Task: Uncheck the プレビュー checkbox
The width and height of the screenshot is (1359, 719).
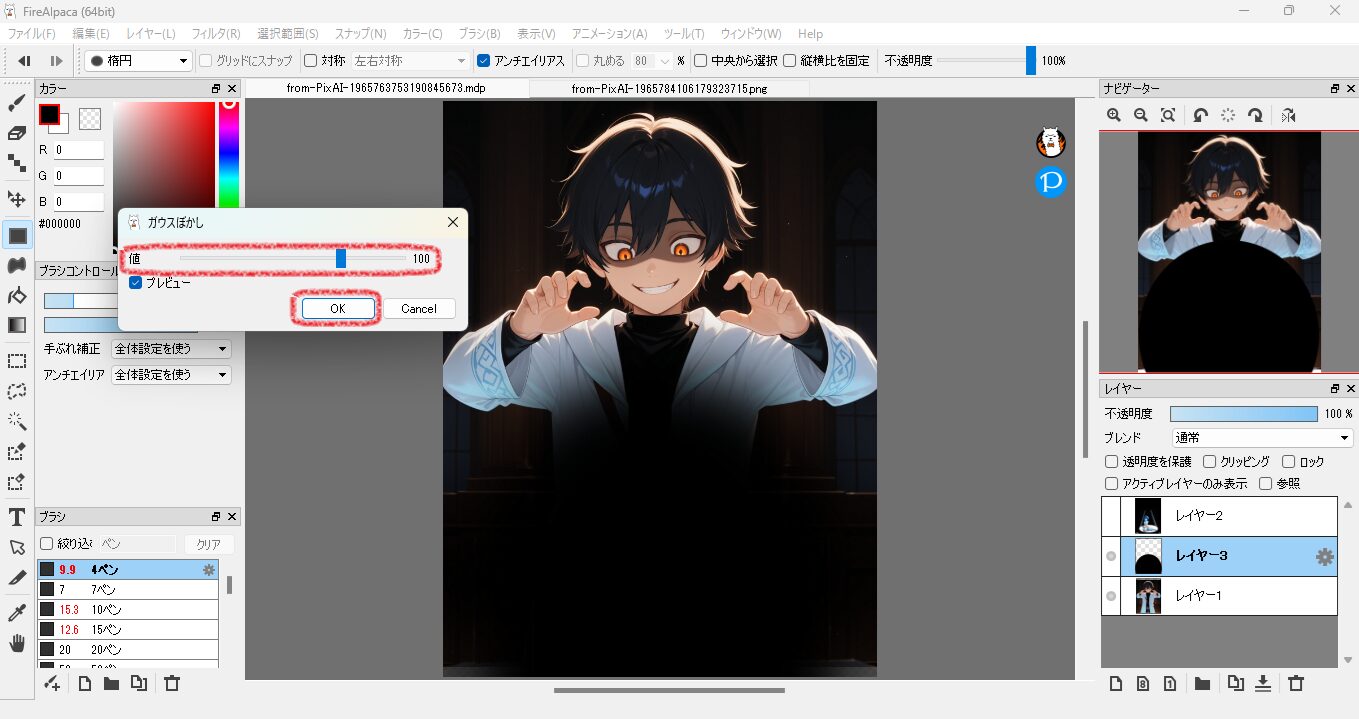Action: coord(136,283)
